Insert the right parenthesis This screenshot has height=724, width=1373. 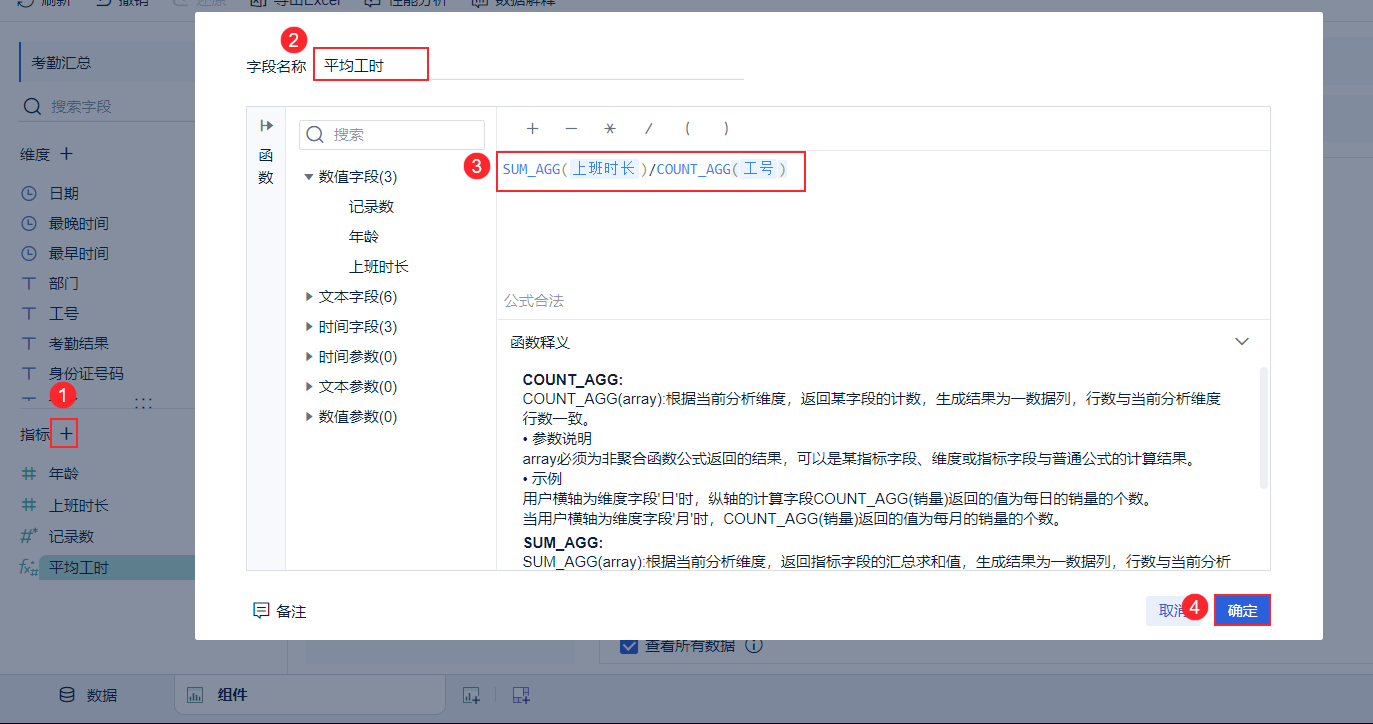(726, 128)
